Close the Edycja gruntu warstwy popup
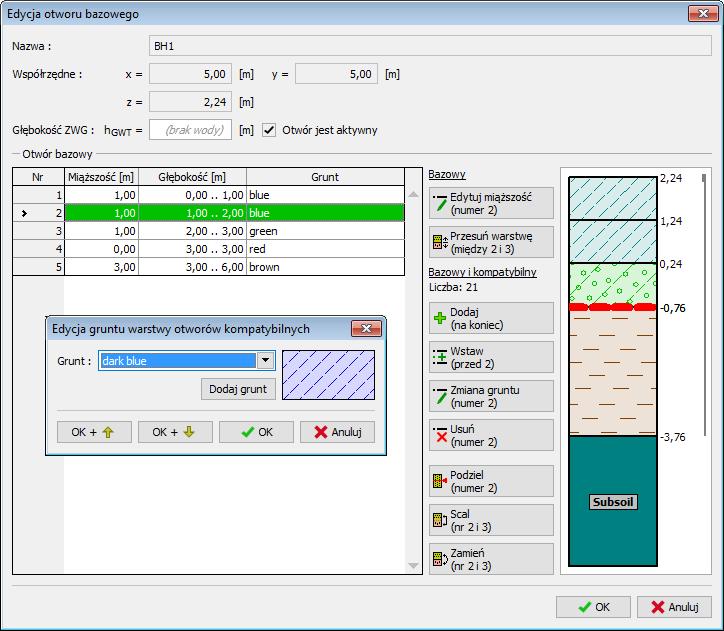Viewport: 724px width, 631px height. (366, 328)
